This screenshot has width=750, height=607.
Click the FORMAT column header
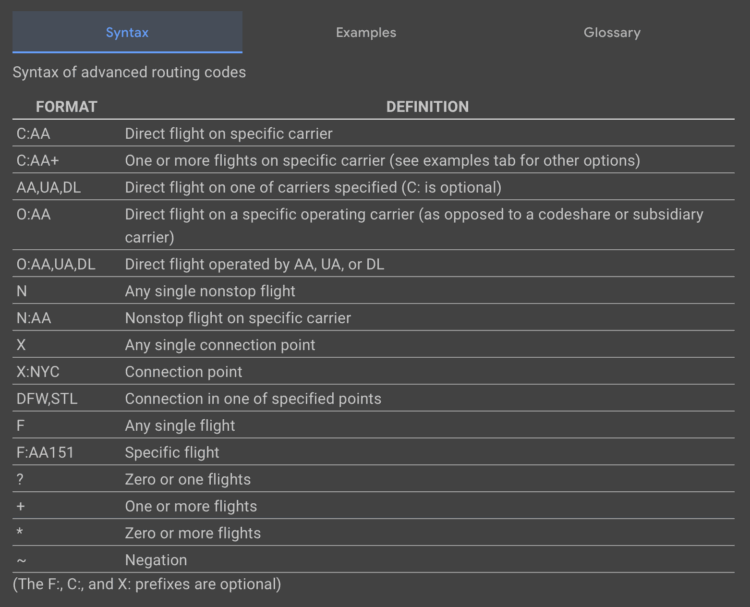[x=66, y=107]
